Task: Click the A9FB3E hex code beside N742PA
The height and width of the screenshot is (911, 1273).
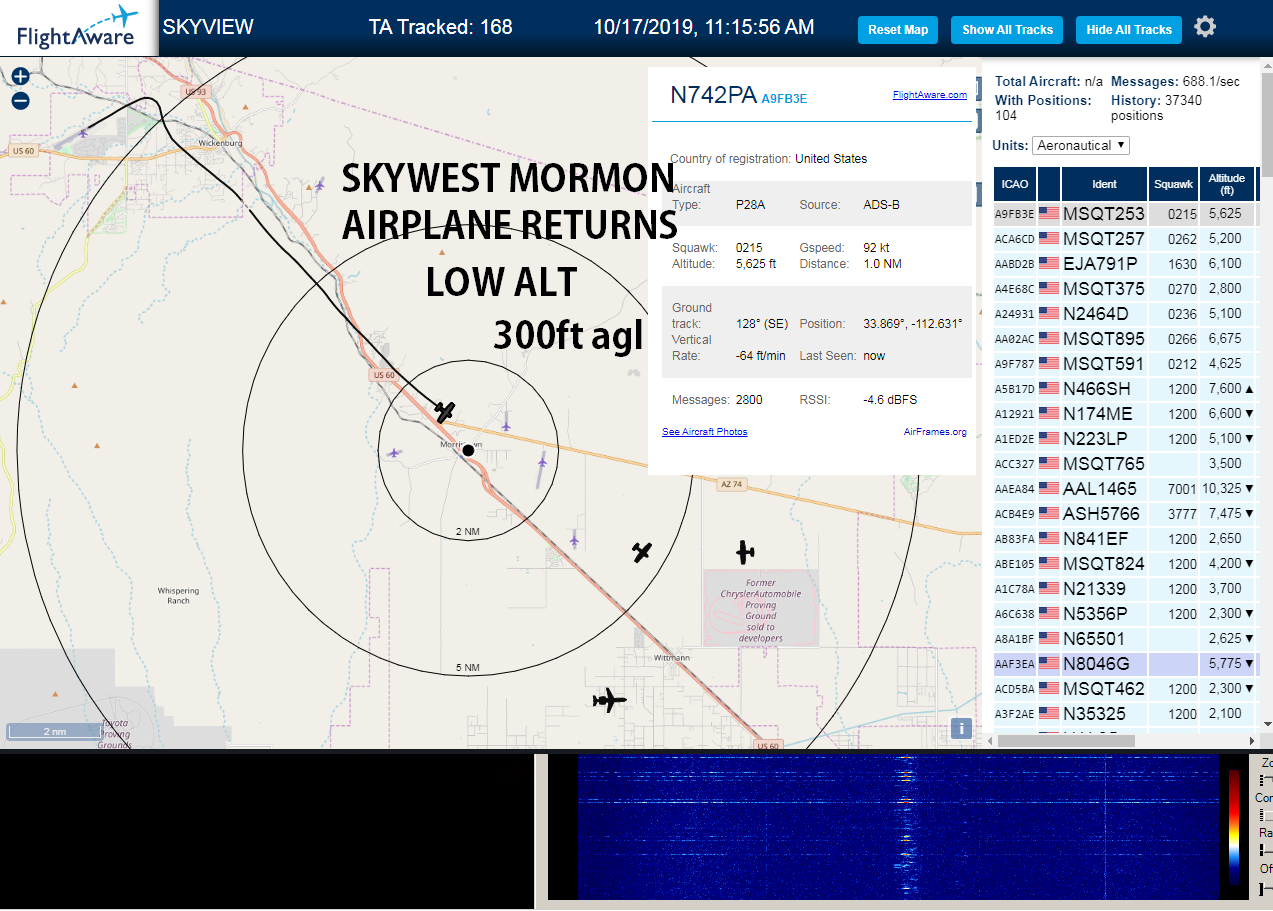Action: [784, 98]
